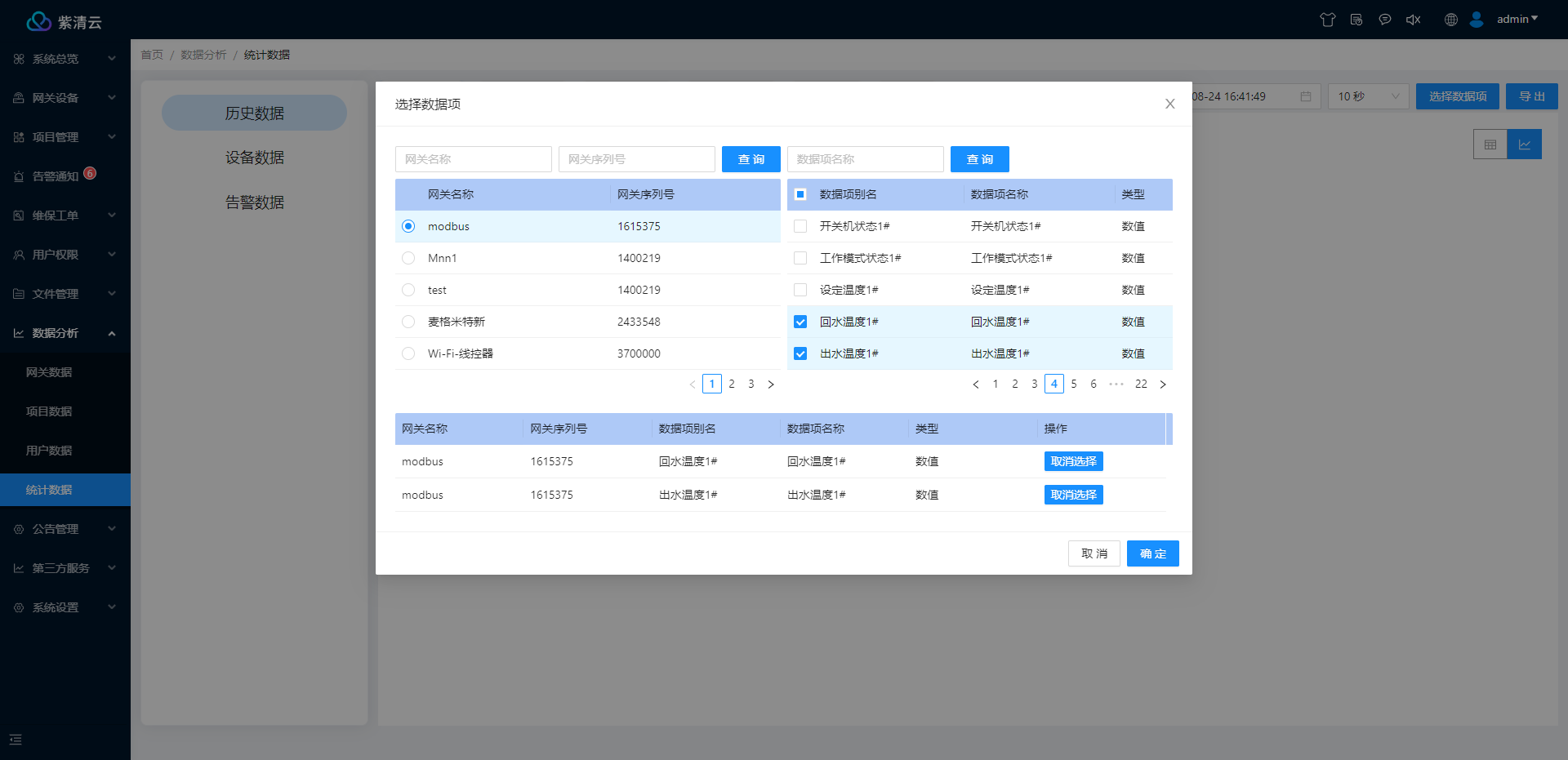Go to next page in data item table

(1163, 384)
